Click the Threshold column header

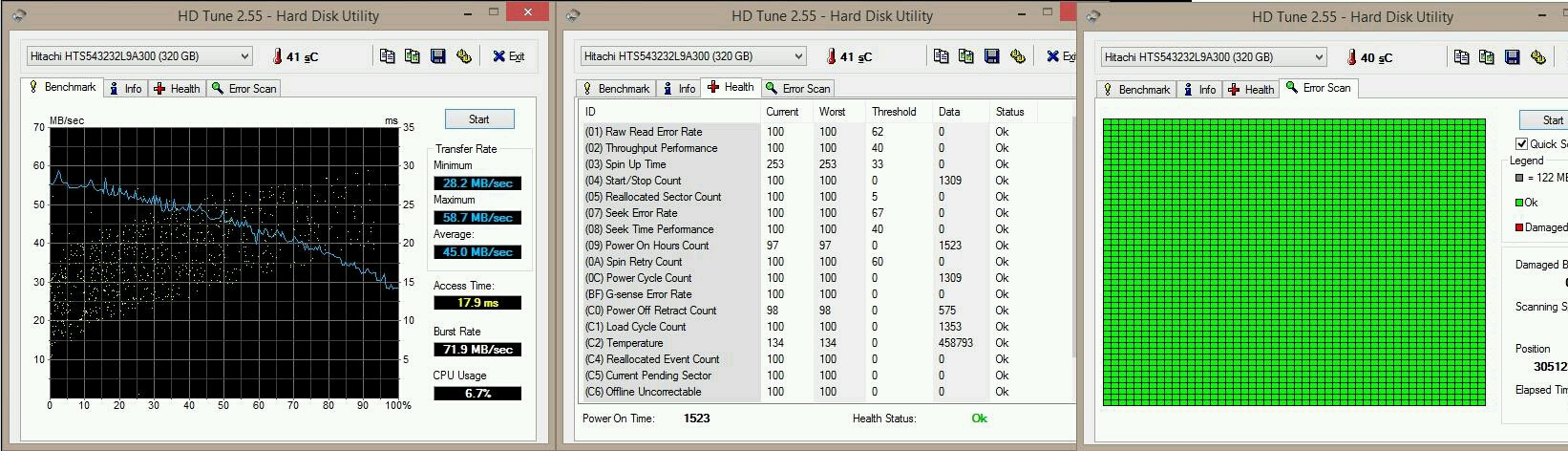point(893,112)
